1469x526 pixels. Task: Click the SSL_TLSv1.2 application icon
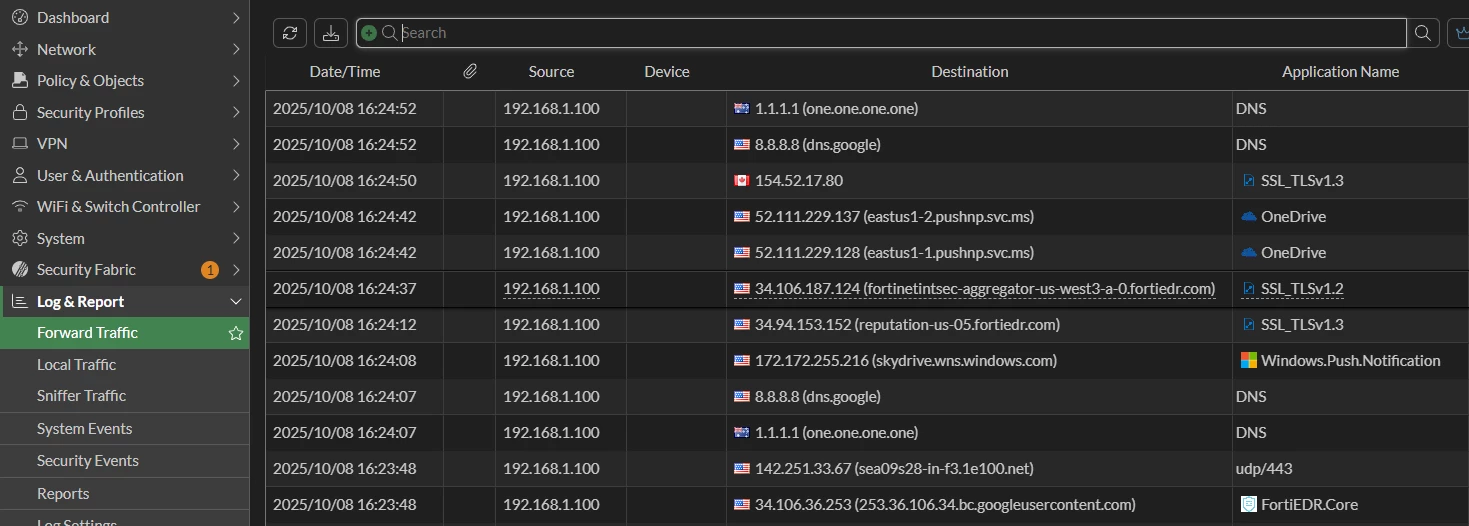[x=1248, y=289]
